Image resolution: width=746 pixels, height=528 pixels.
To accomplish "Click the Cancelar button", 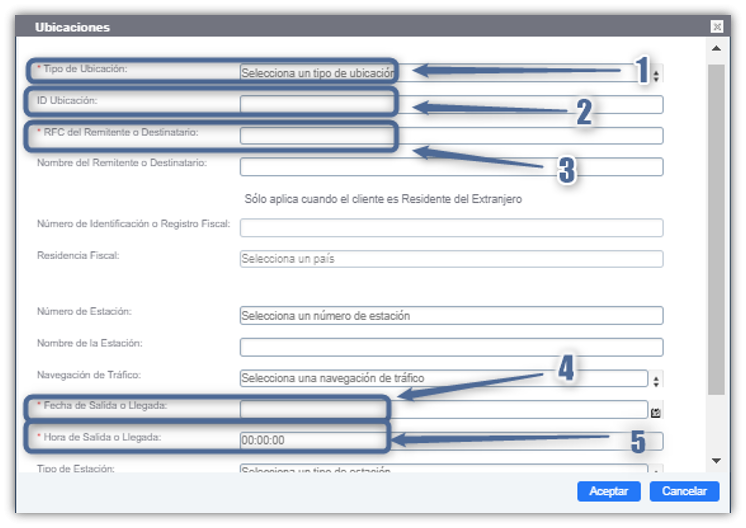I will (x=684, y=491).
